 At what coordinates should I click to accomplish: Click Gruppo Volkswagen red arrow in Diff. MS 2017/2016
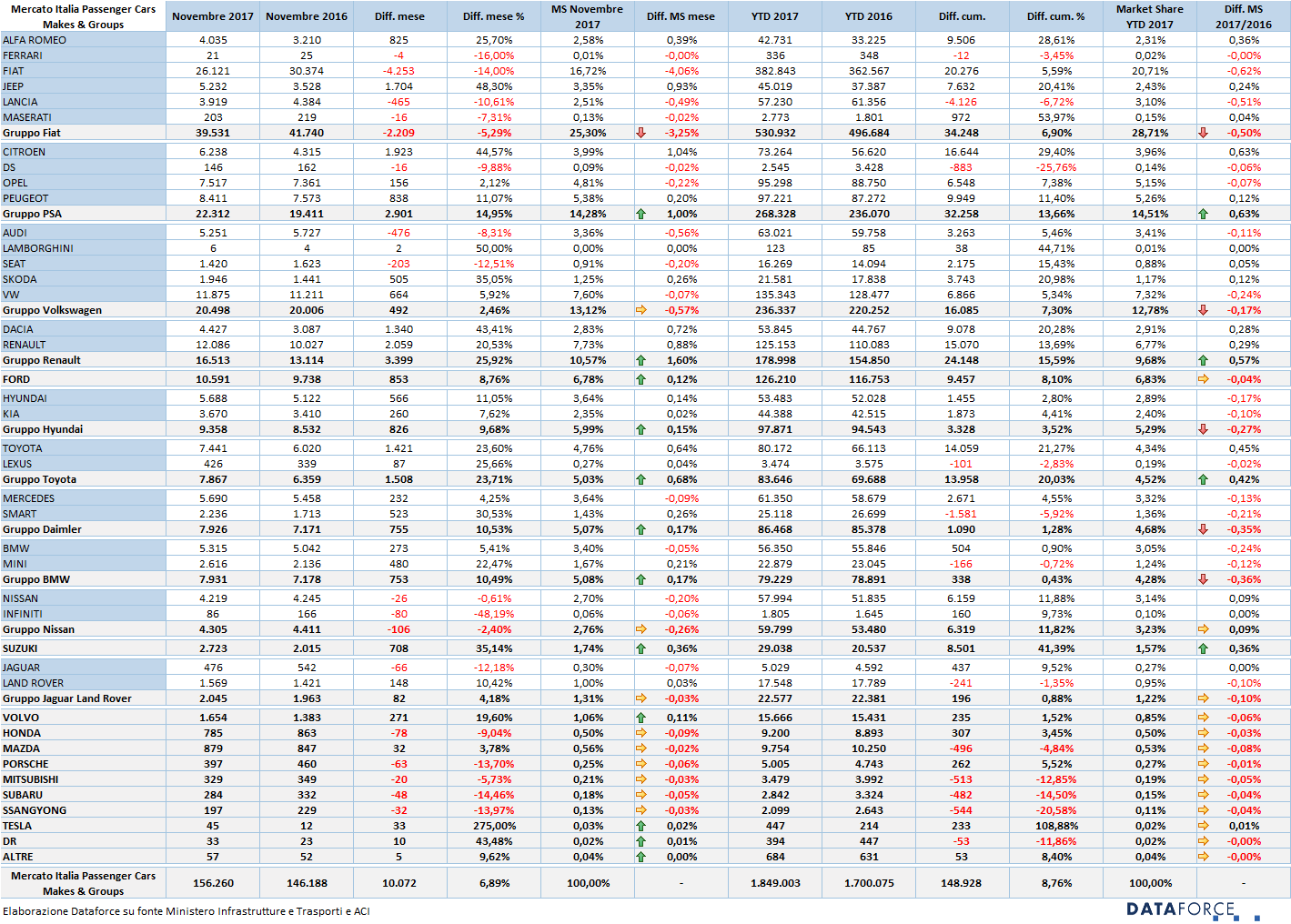(x=1203, y=310)
